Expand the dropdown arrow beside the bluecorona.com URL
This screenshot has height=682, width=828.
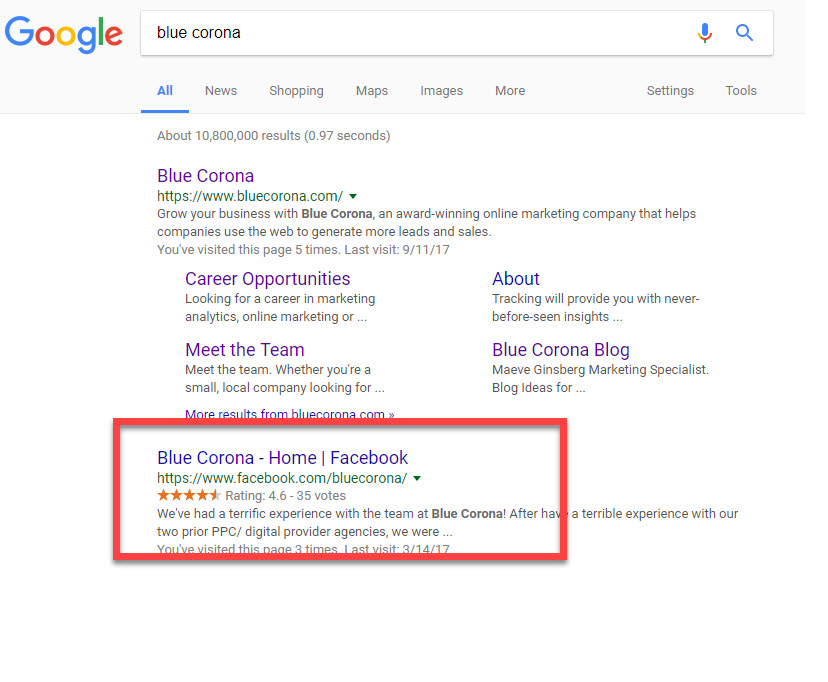point(353,196)
